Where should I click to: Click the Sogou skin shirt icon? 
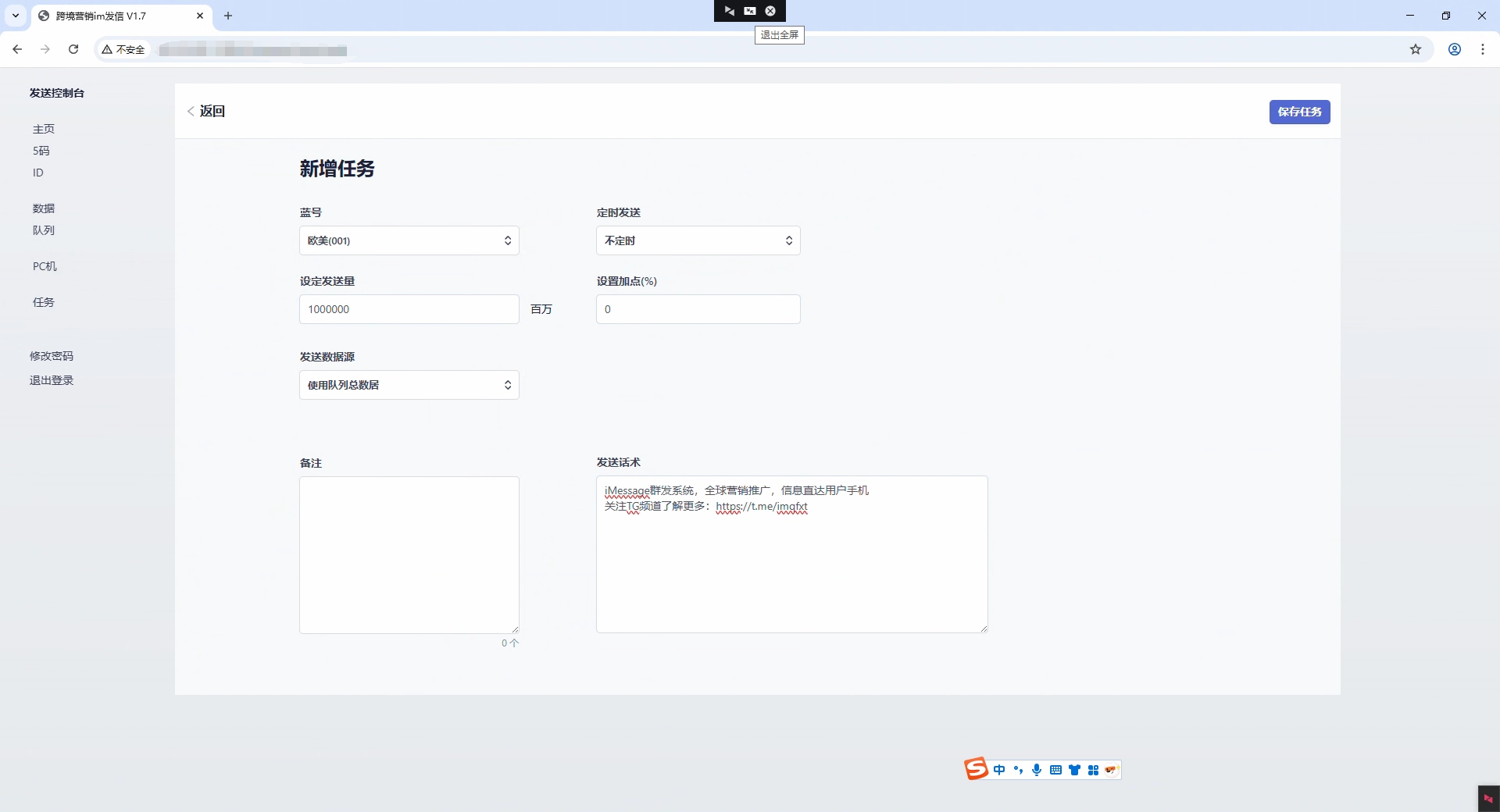[1074, 770]
